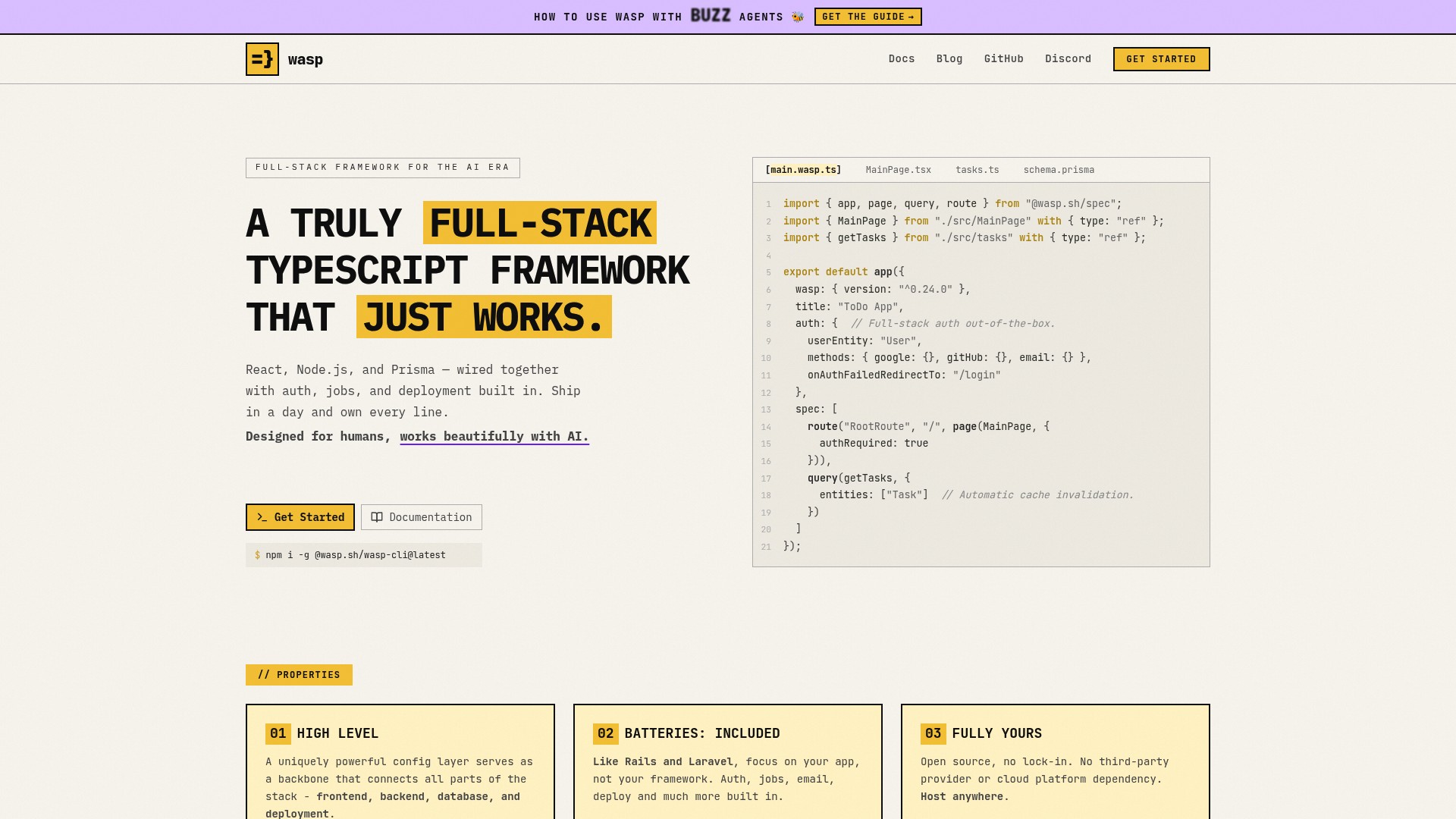Click the "// PROPERTIES" section label
The width and height of the screenshot is (1456, 819).
tap(299, 675)
